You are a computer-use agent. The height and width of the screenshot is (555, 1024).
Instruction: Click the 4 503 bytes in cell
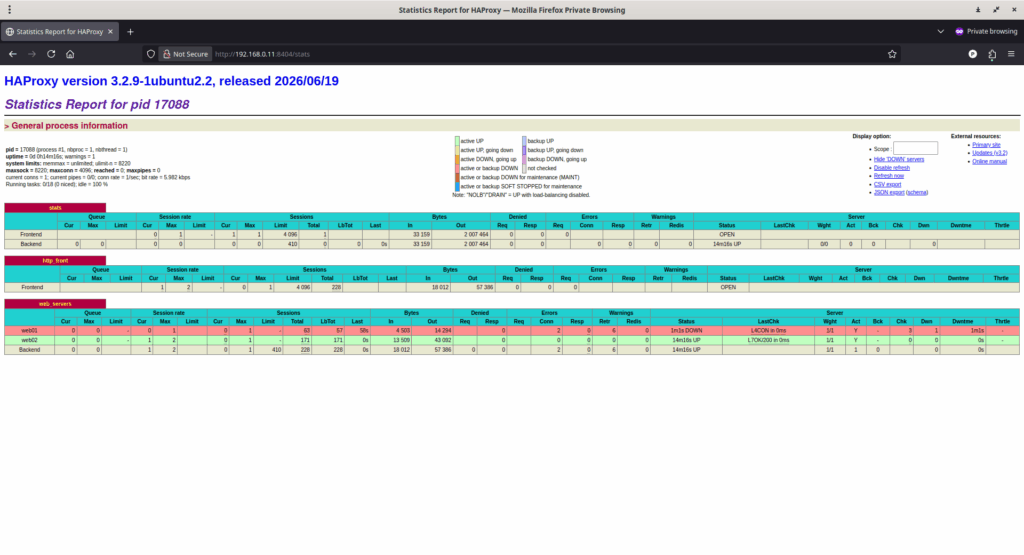(x=391, y=331)
